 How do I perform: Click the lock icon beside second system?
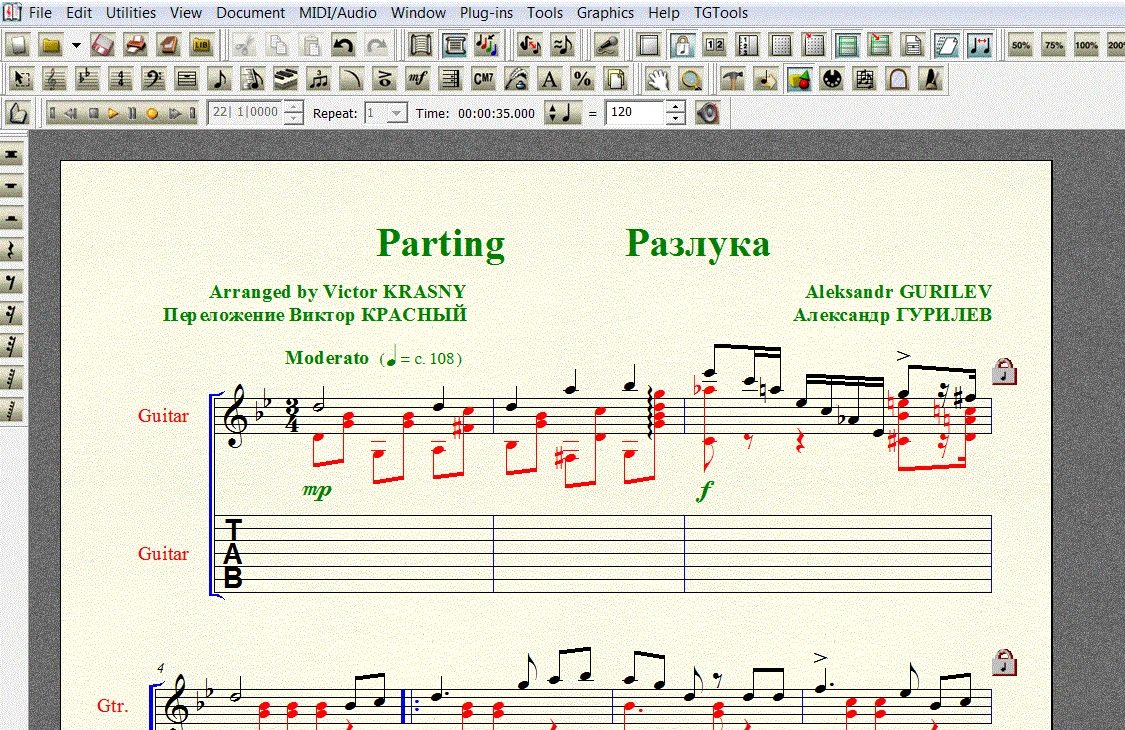[1004, 663]
